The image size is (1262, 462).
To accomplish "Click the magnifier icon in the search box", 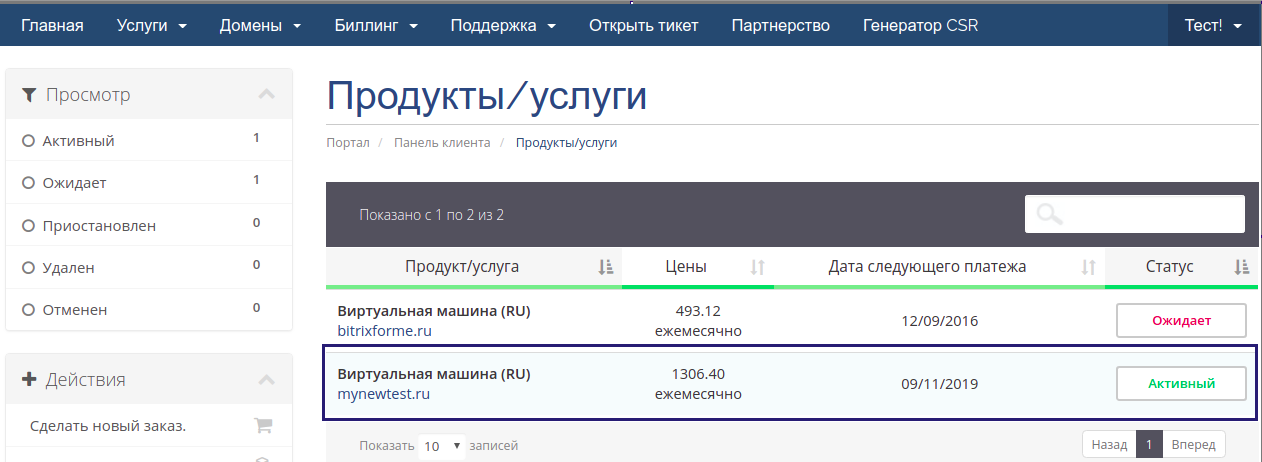I will click(x=1049, y=214).
